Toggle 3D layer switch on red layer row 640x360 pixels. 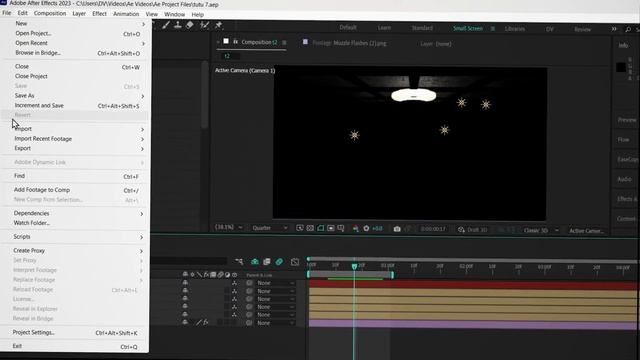[x=234, y=283]
